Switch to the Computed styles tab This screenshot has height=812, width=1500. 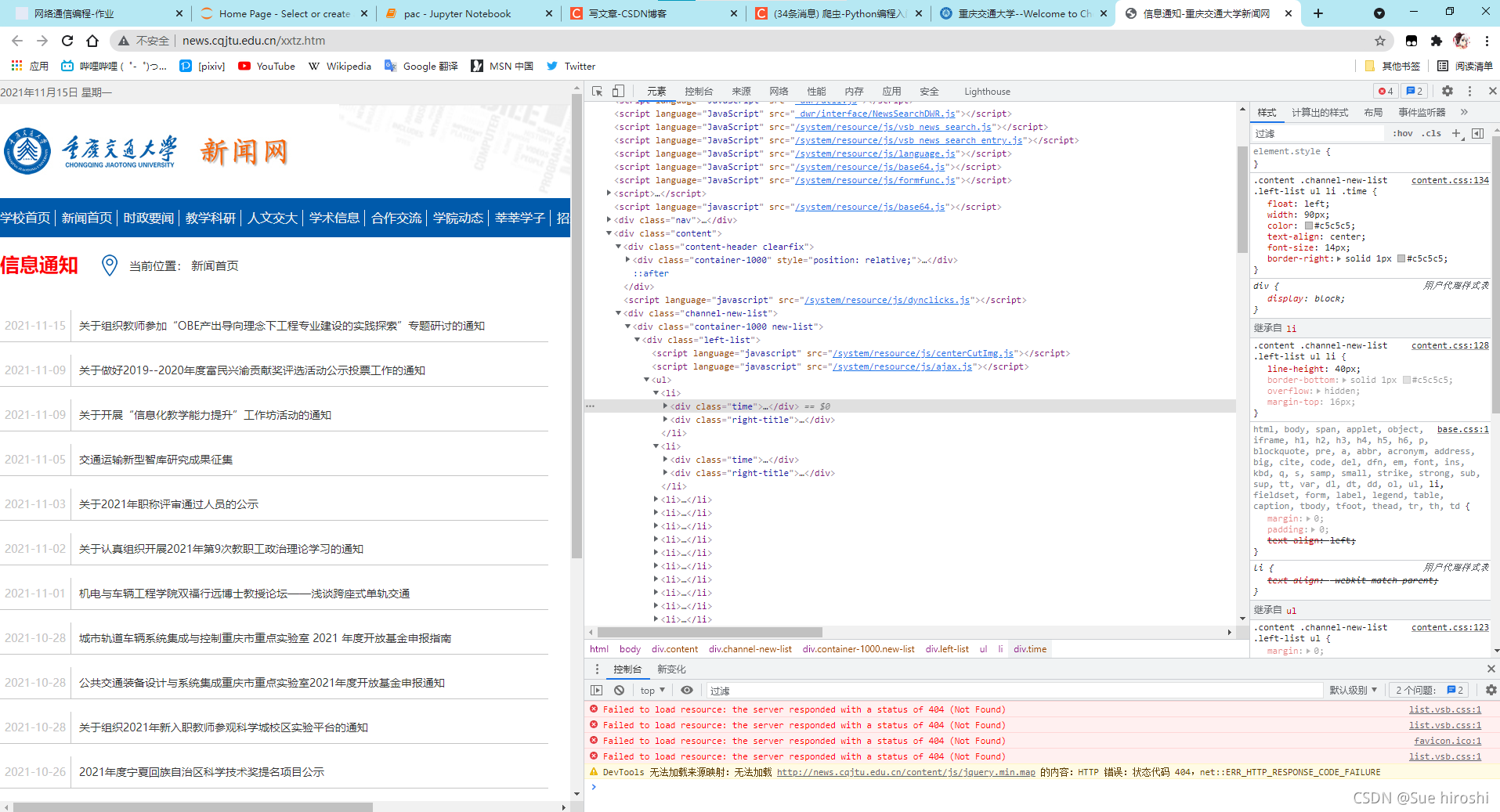(1320, 112)
